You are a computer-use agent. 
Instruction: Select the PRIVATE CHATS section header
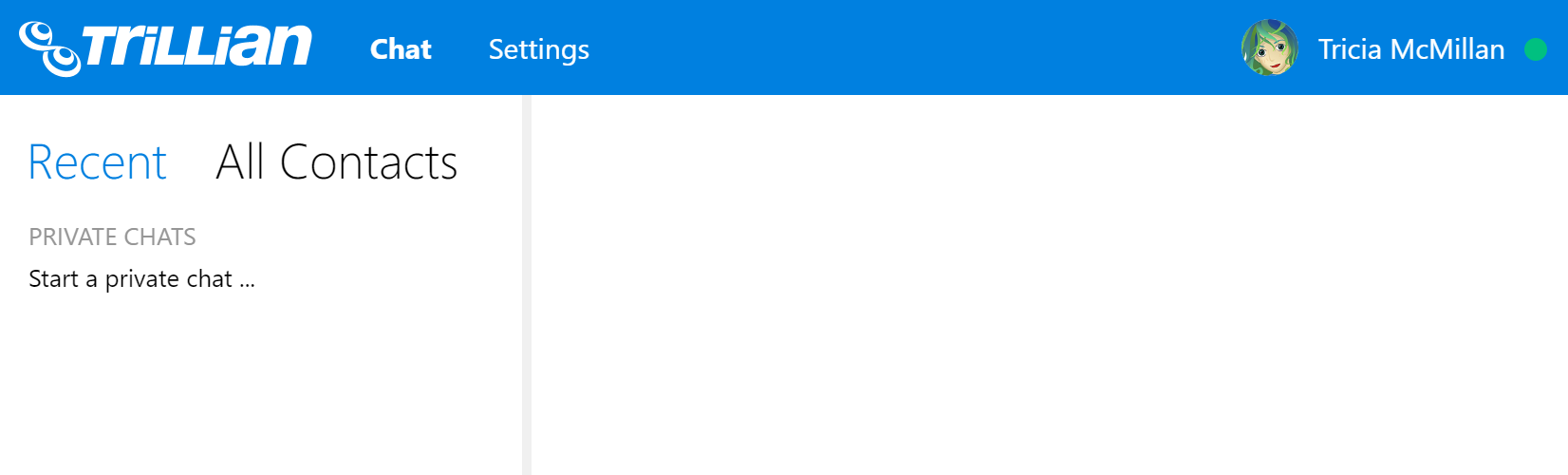coord(112,237)
